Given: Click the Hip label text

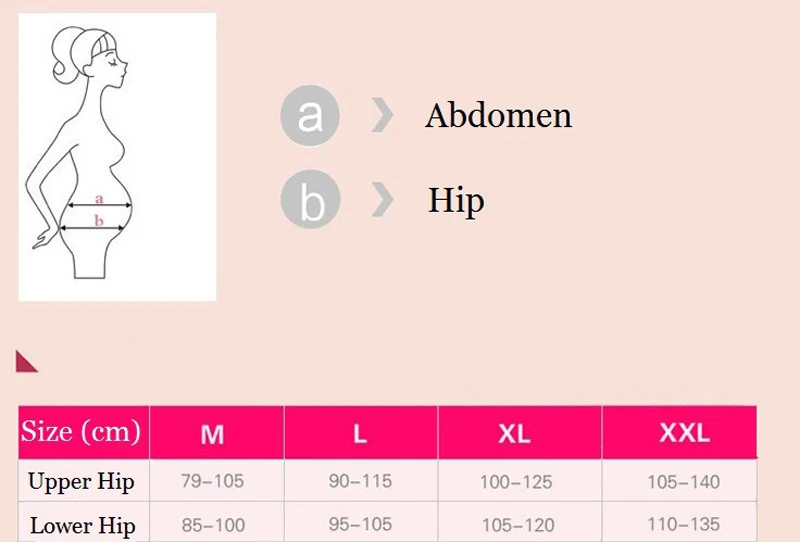Looking at the screenshot, I should tap(456, 200).
